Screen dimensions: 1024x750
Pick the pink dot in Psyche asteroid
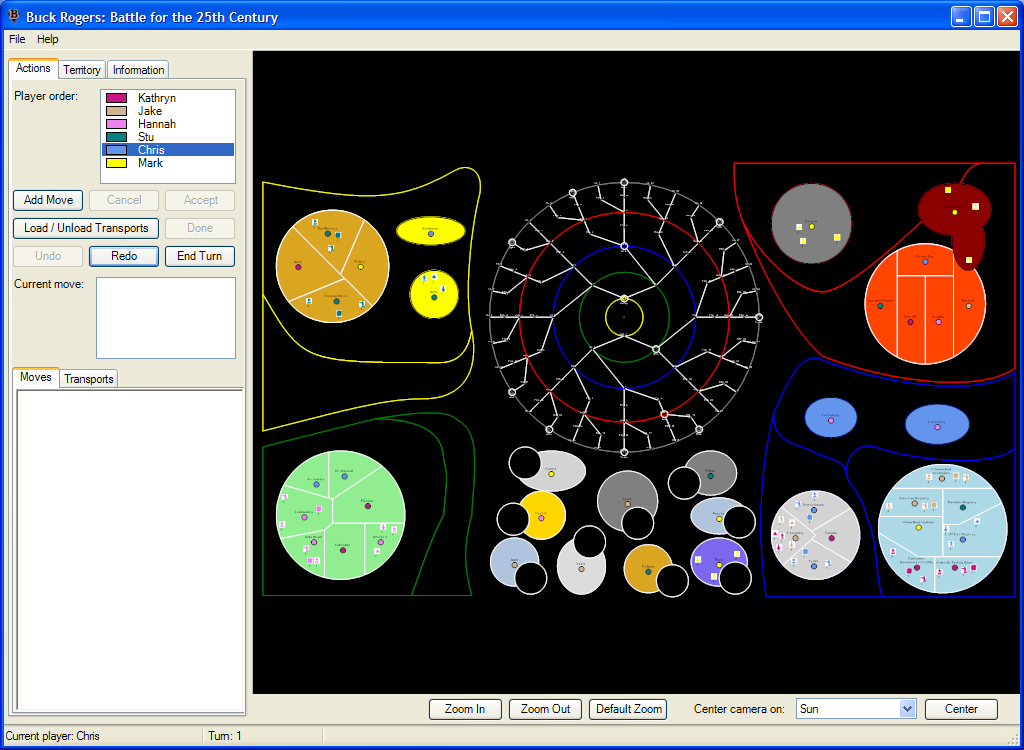541,518
